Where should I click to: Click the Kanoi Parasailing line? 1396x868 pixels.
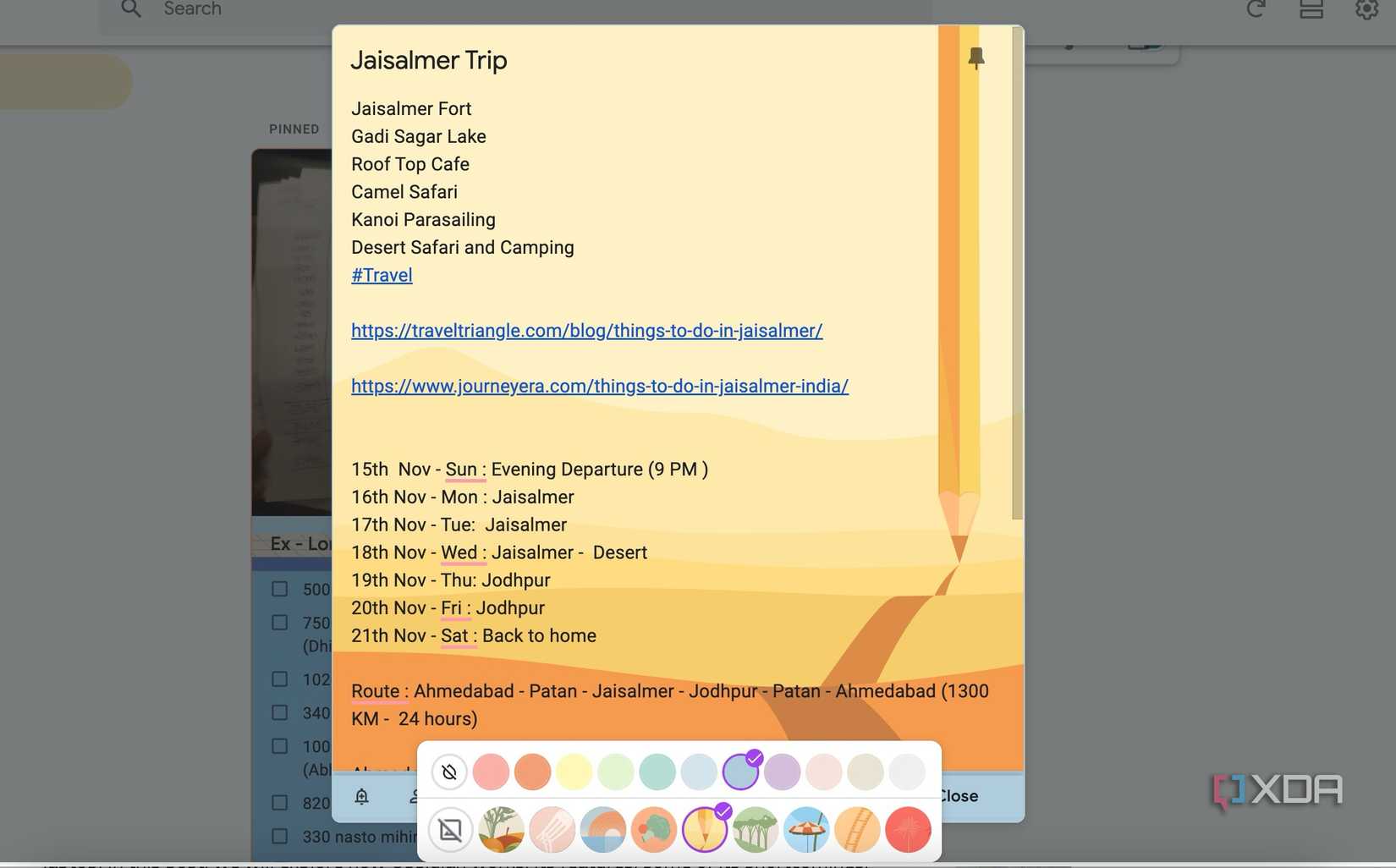coord(423,220)
